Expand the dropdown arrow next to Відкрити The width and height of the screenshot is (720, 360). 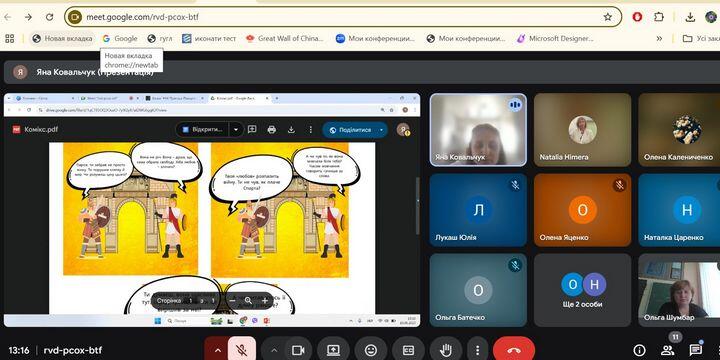236,129
